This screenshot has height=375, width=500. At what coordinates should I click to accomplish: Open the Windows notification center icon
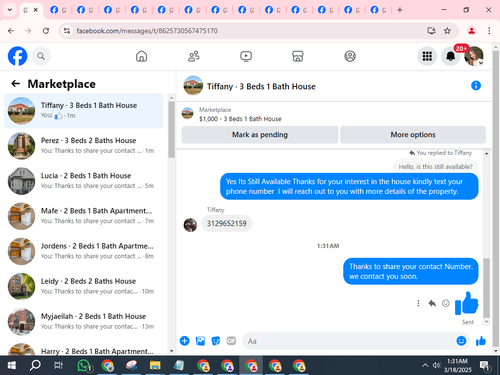[x=485, y=366]
